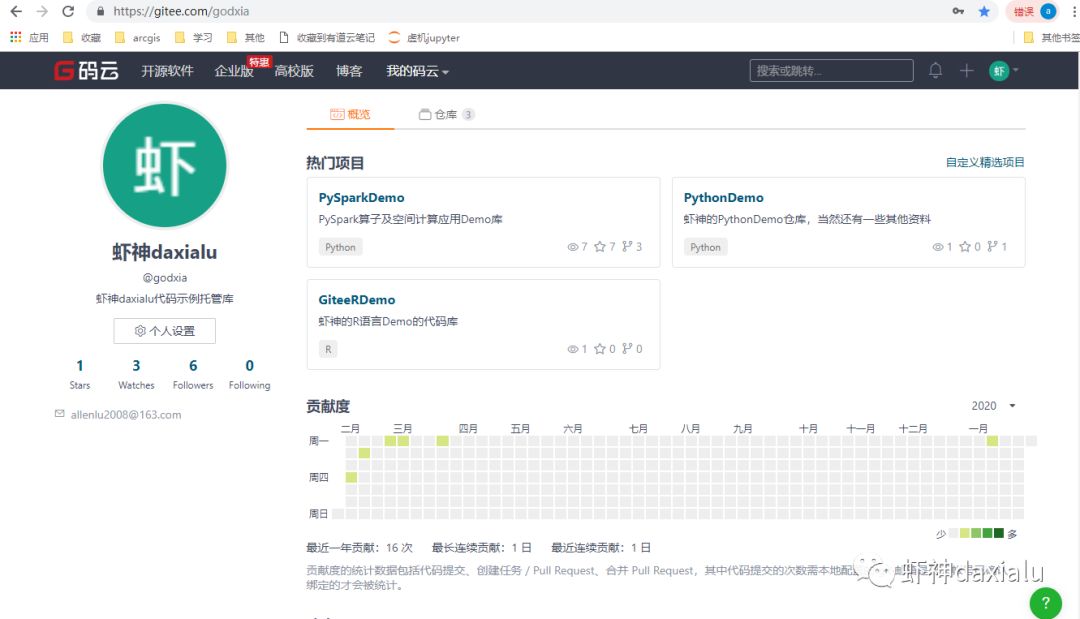Open the Followers count
The width and height of the screenshot is (1080, 619).
click(x=193, y=374)
